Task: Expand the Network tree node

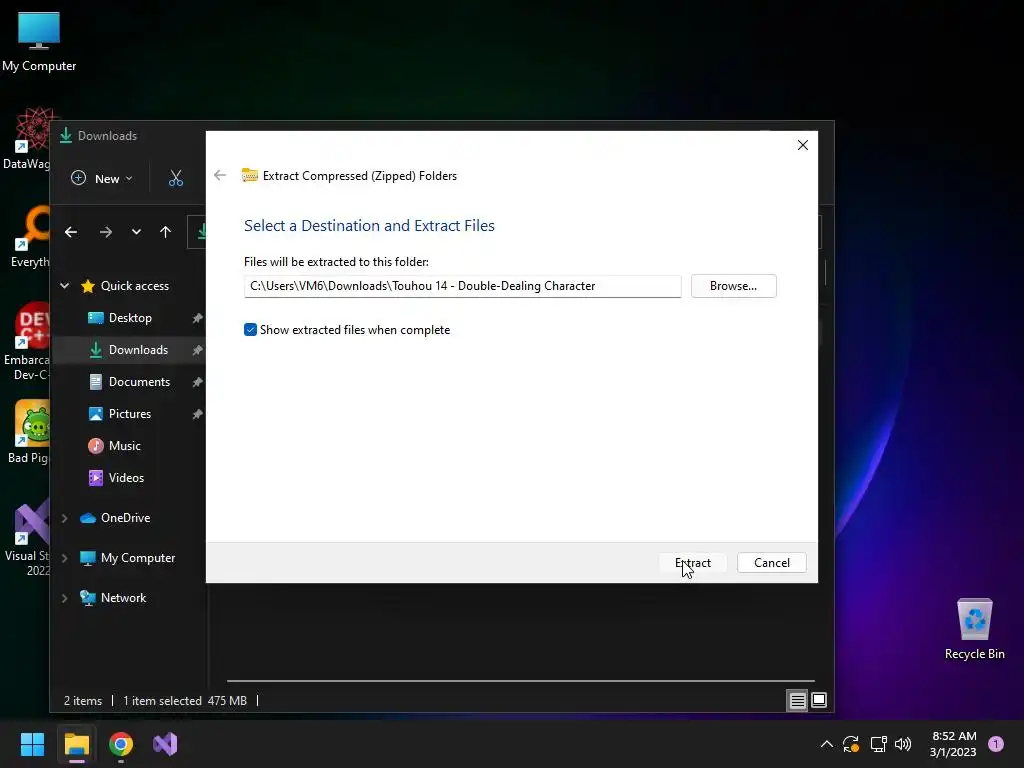Action: coord(65,598)
